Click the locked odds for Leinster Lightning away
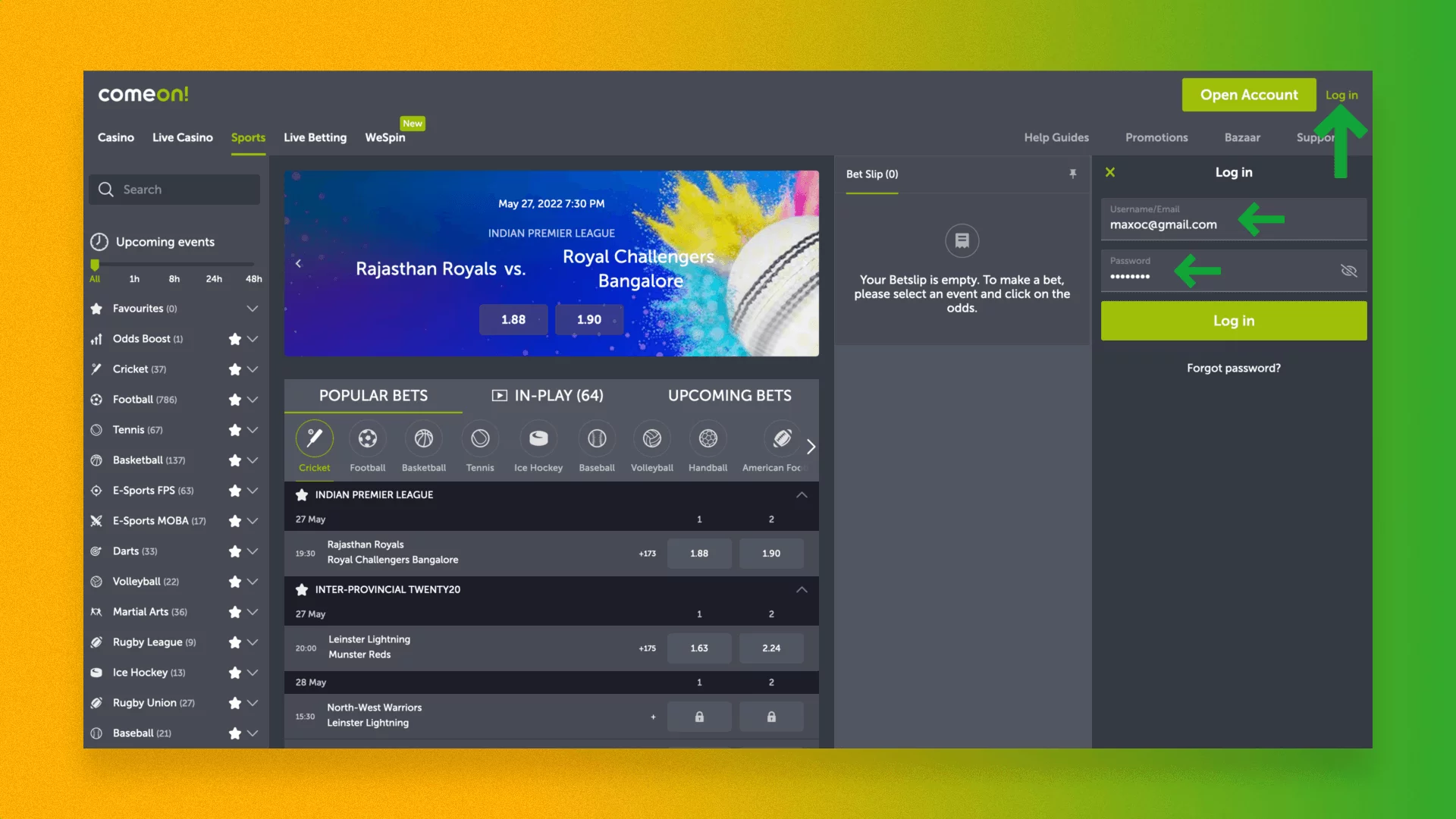Viewport: 1456px width, 819px height. (771, 717)
